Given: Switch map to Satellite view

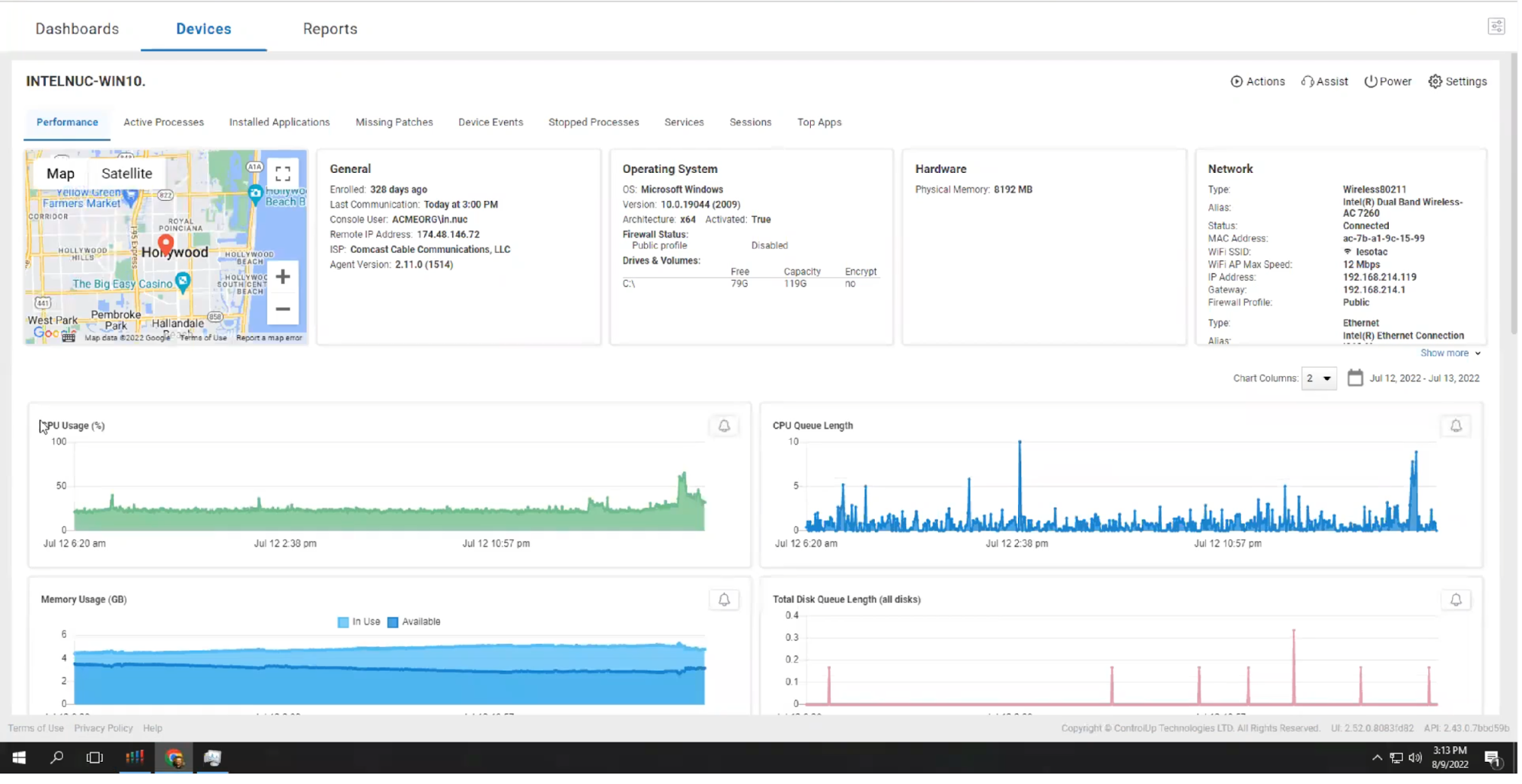Looking at the screenshot, I should point(127,174).
